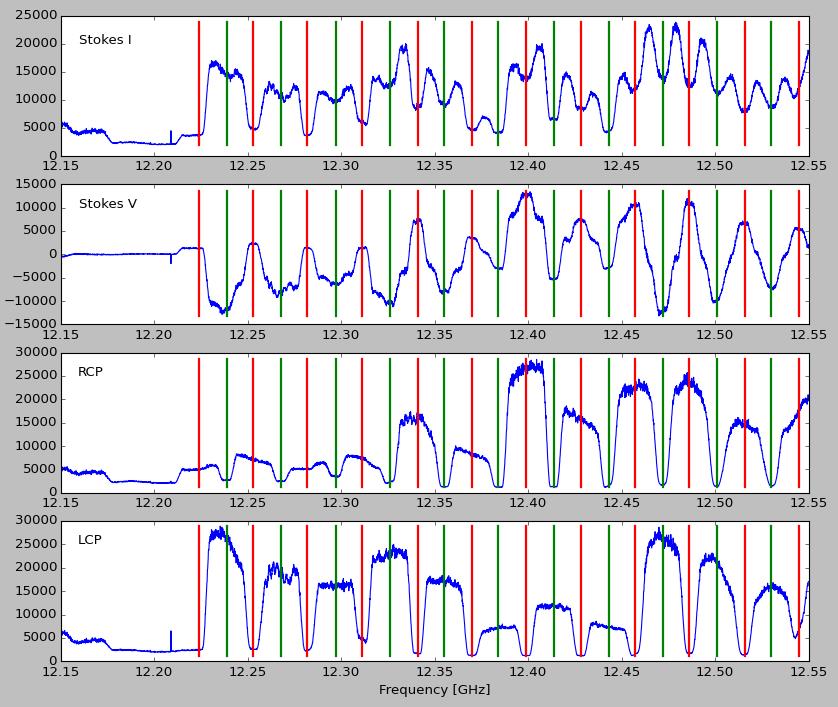Click the Stokes V panel label
The height and width of the screenshot is (707, 838).
click(x=107, y=204)
